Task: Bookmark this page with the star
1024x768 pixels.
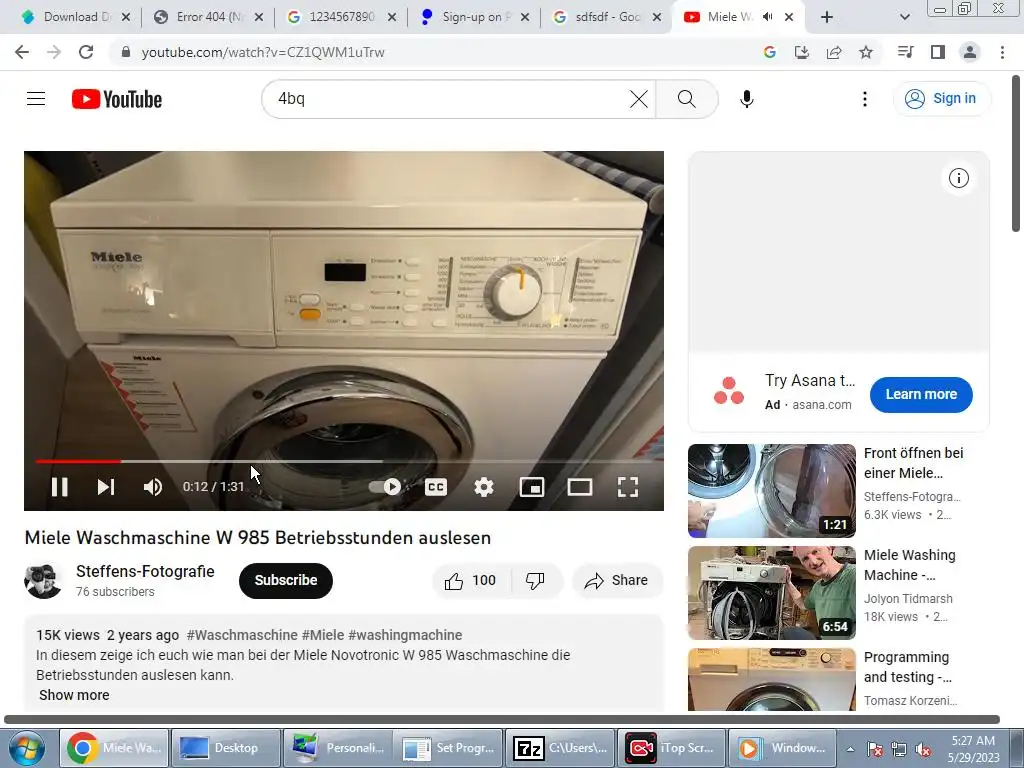Action: click(x=866, y=52)
